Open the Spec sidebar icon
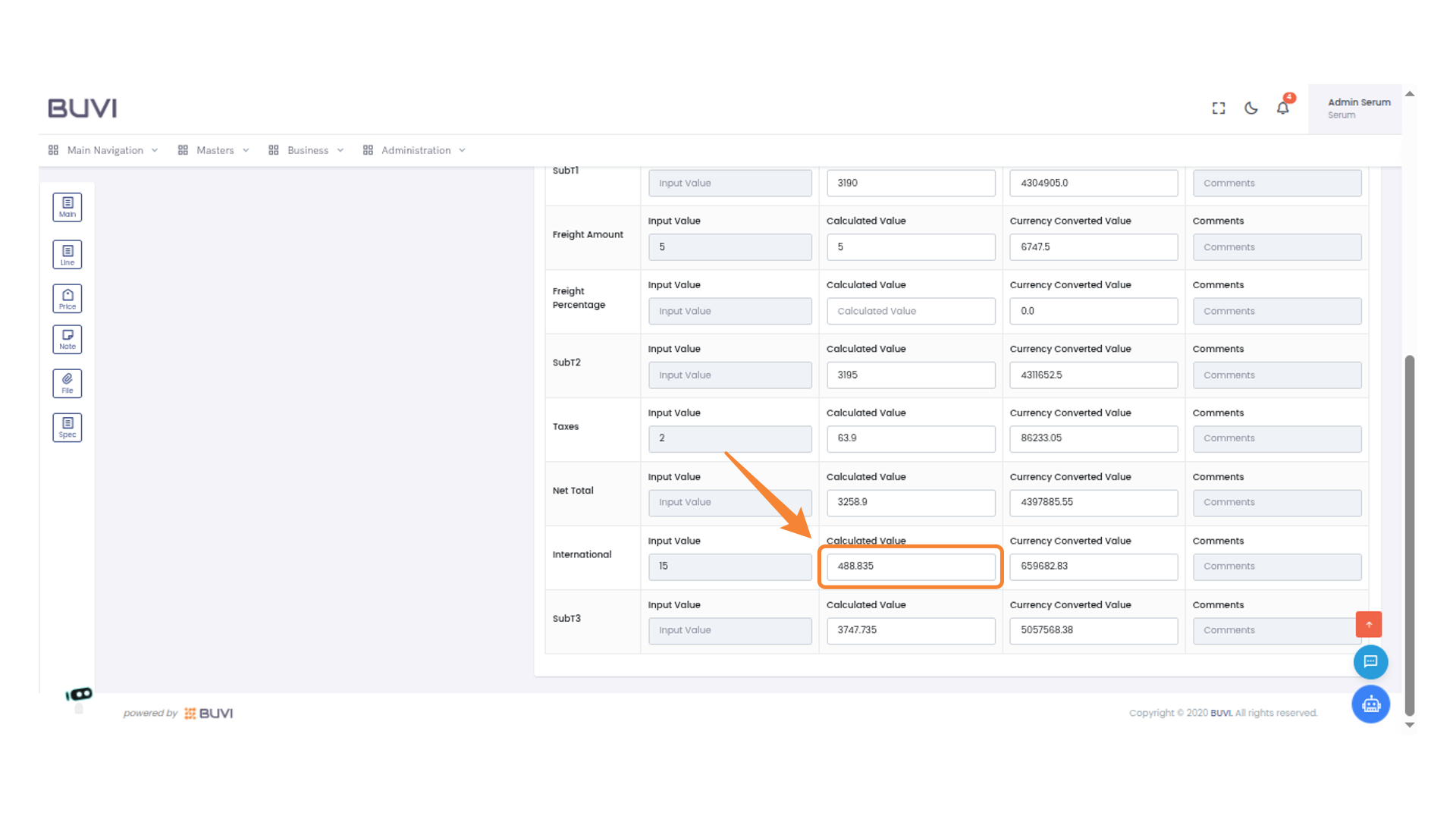This screenshot has height=819, width=1456. point(67,428)
